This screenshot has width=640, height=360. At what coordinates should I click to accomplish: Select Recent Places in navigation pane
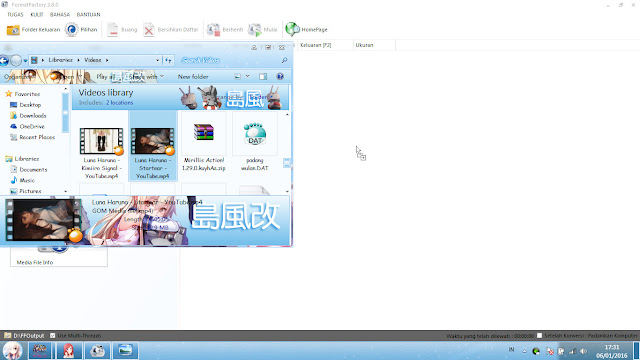32,137
